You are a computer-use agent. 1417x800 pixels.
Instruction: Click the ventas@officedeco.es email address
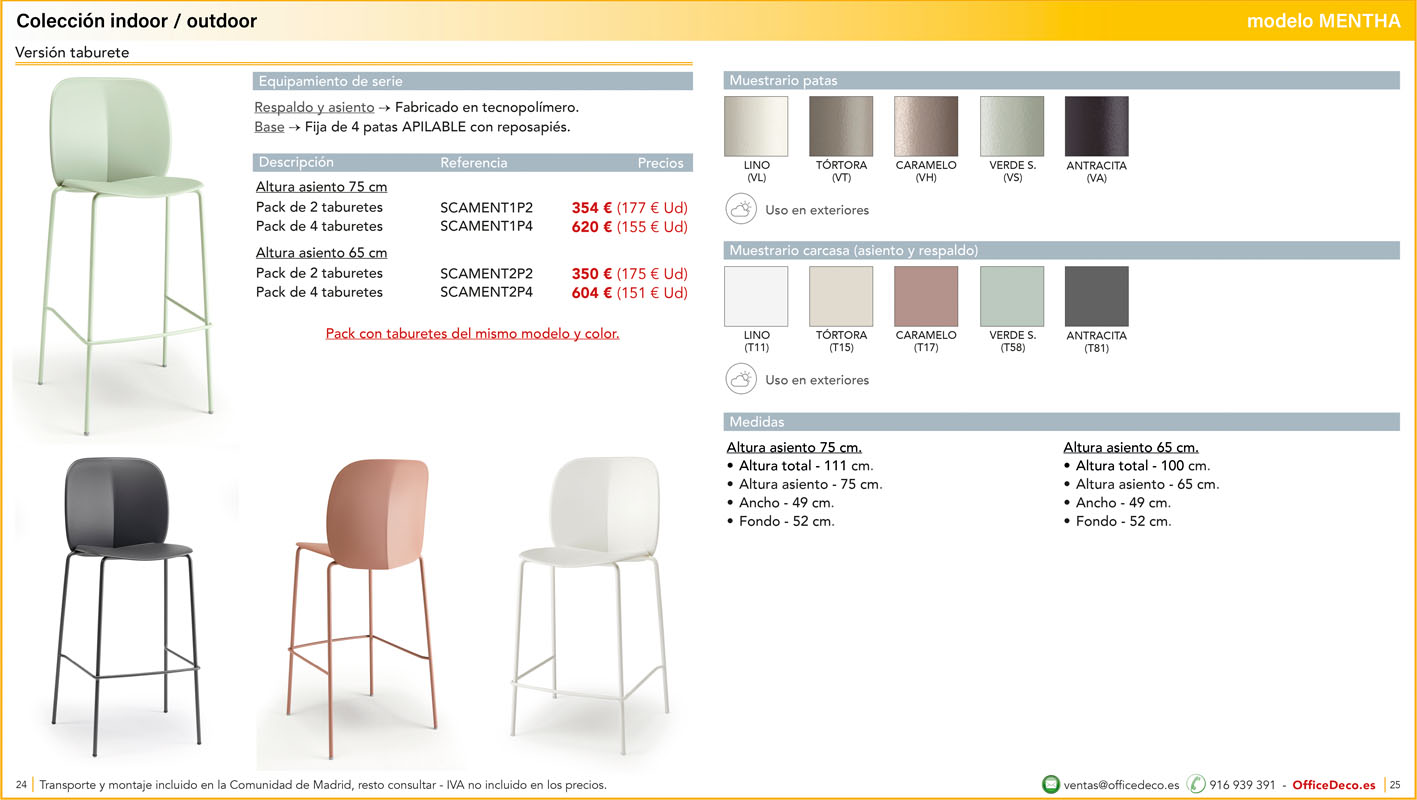click(1121, 785)
